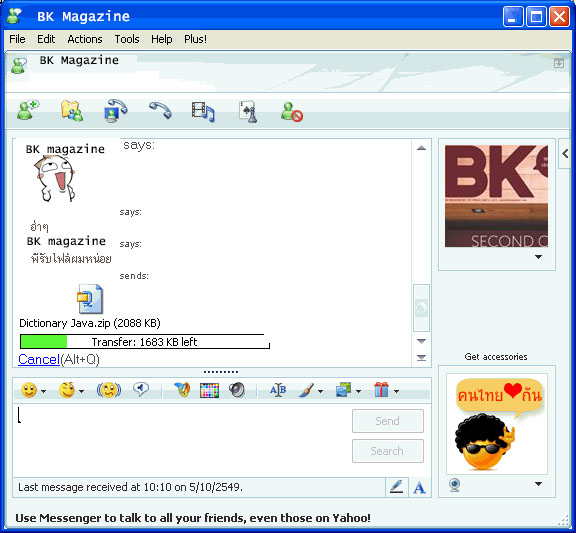Open the share files folder icon
This screenshot has height=533, width=576.
click(72, 111)
